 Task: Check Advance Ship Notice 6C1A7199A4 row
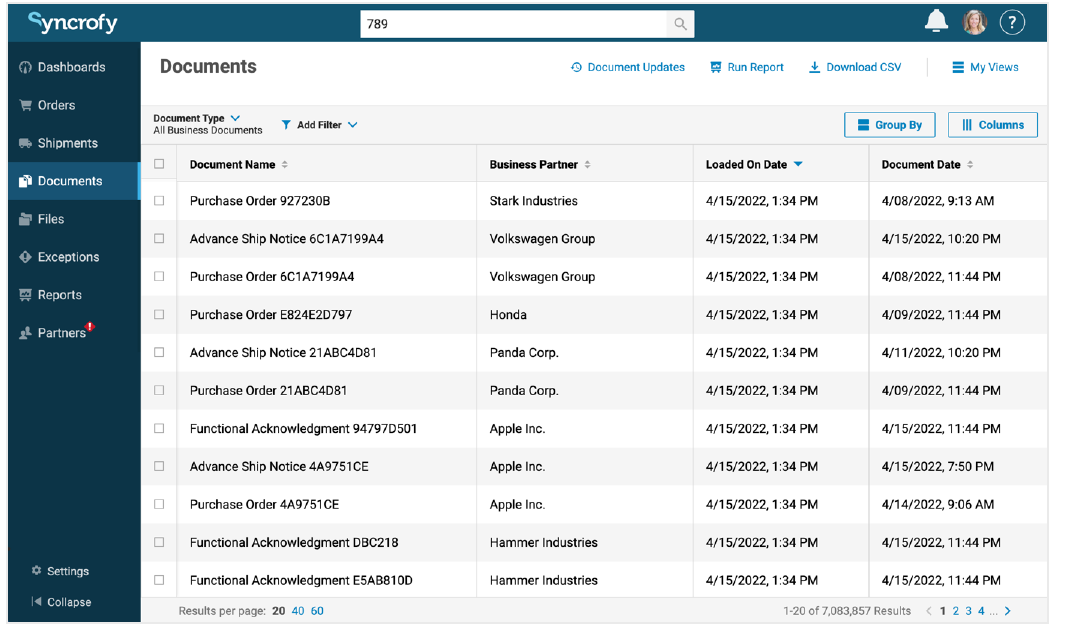(x=159, y=238)
